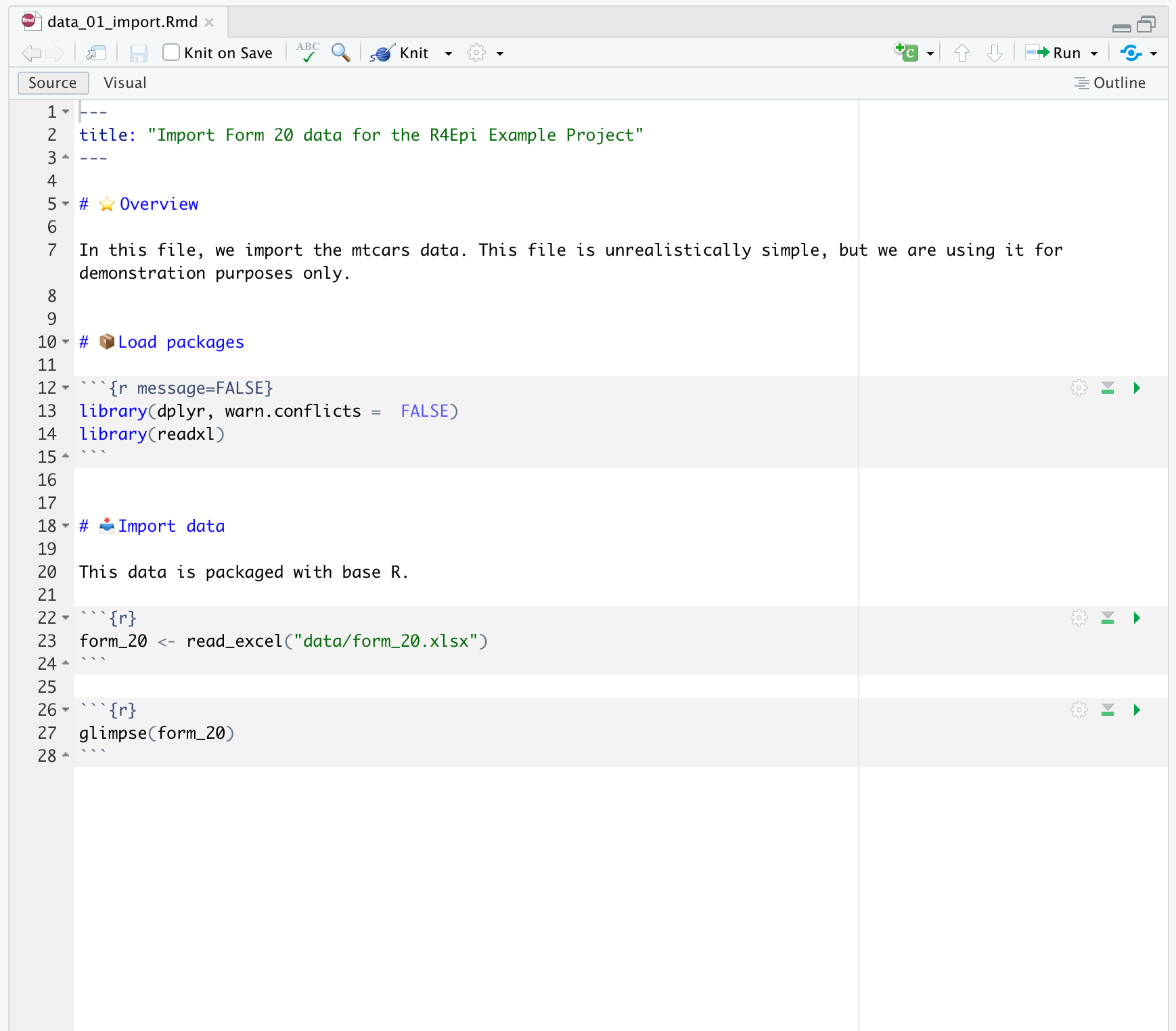Screen dimensions: 1176x1031
Task: Open chunk options gear for read_excel chunk
Action: point(1079,618)
